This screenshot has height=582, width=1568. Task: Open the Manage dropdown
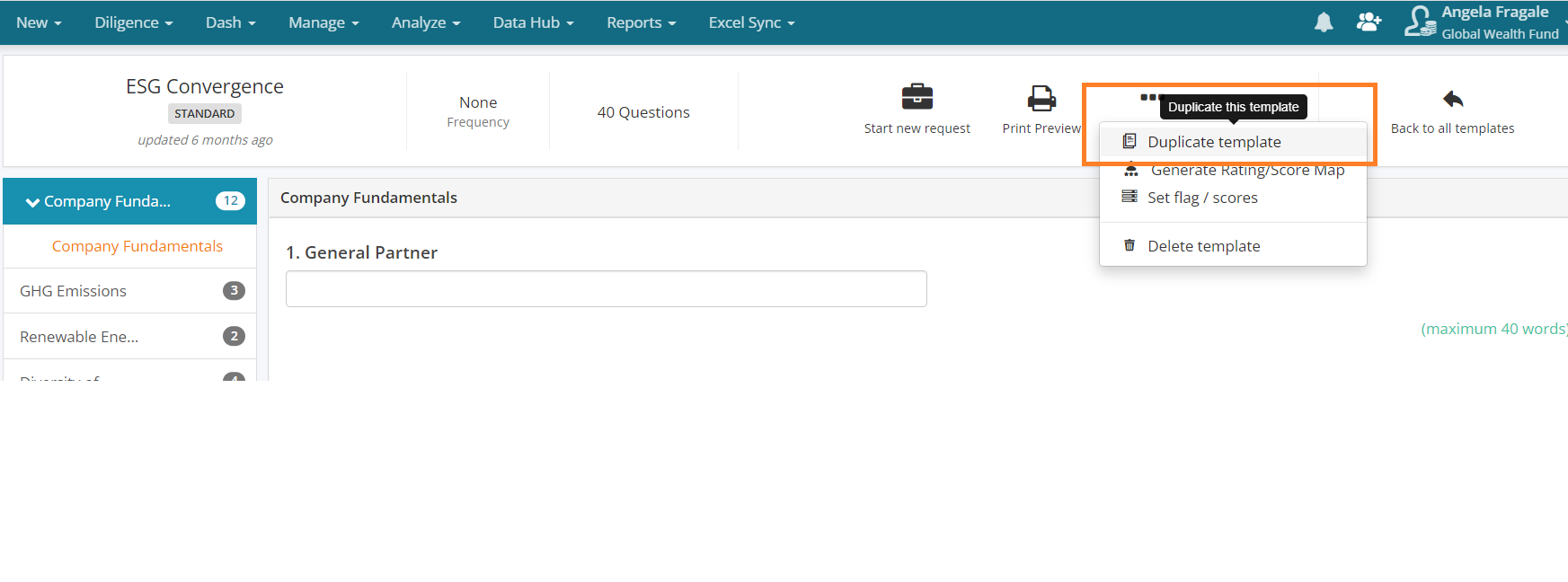point(323,22)
